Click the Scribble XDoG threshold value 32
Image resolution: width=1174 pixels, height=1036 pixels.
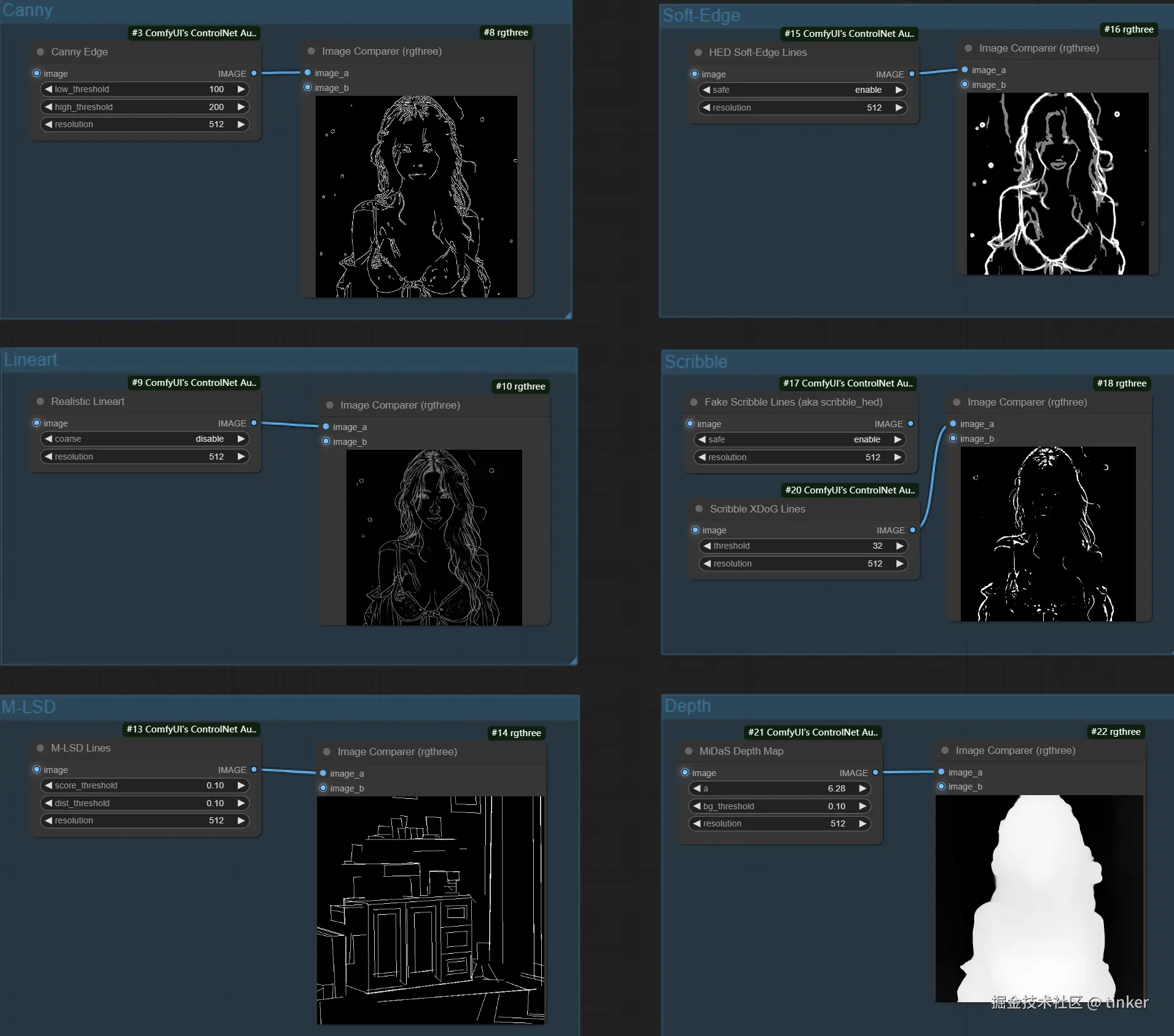tap(877, 546)
